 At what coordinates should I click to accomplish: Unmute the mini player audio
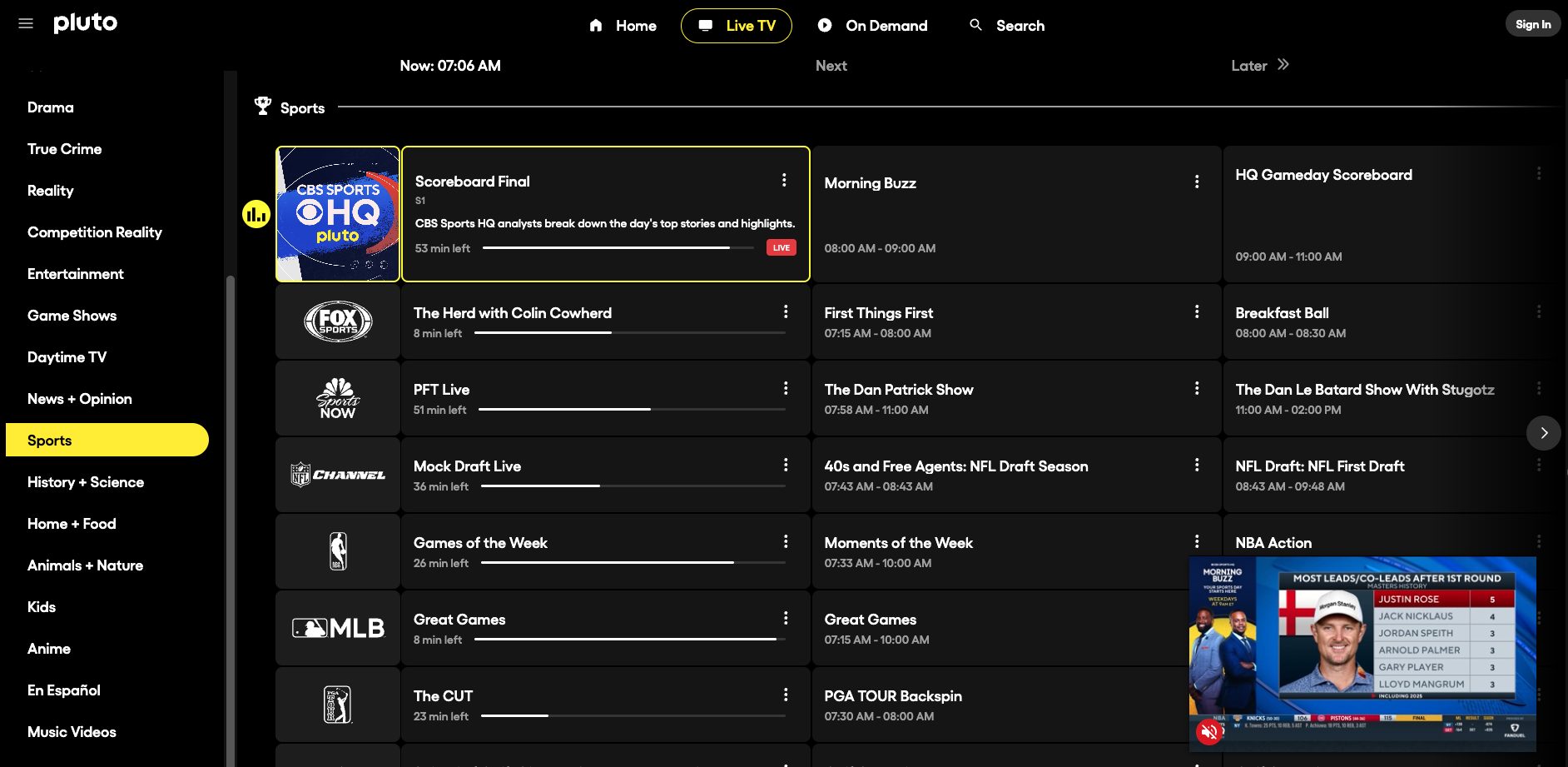(1208, 732)
